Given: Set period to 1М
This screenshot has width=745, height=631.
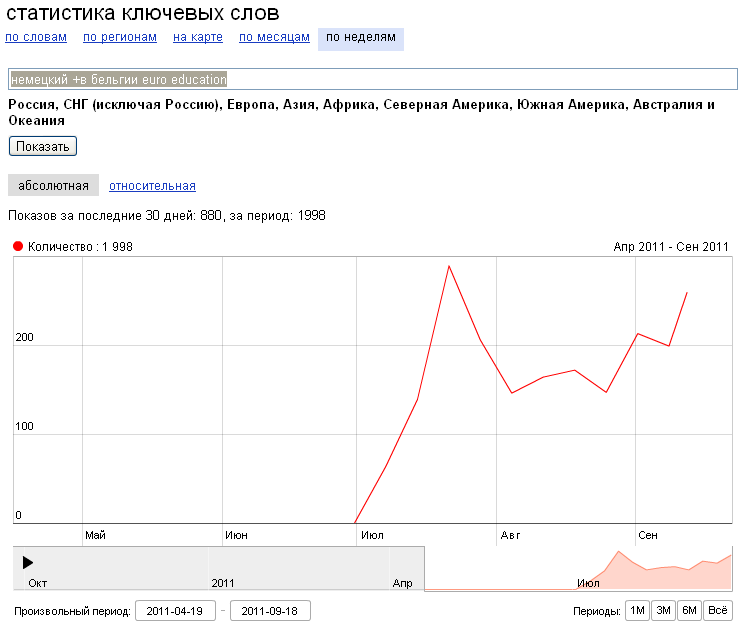Looking at the screenshot, I should click(x=636, y=611).
